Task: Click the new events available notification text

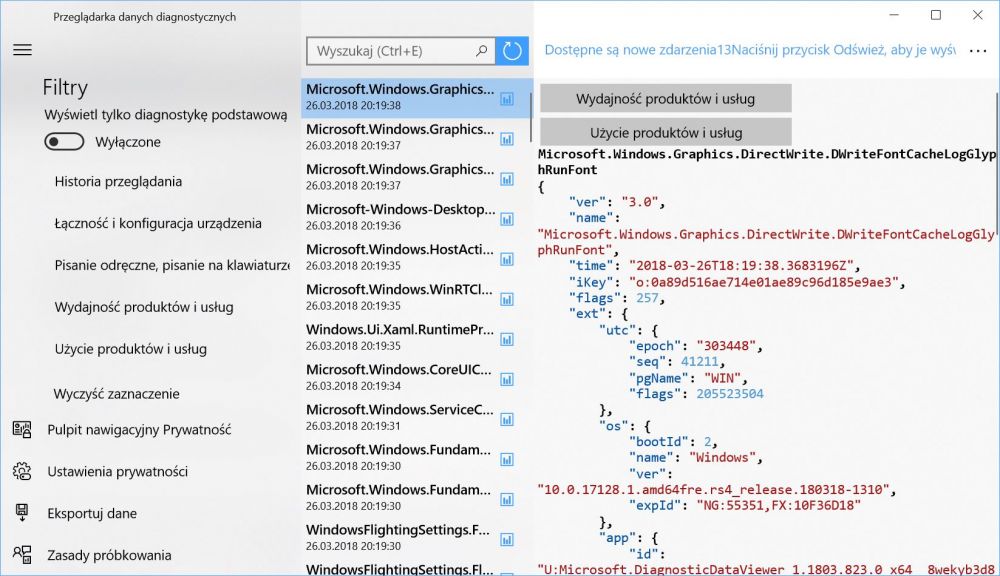Action: tap(749, 50)
